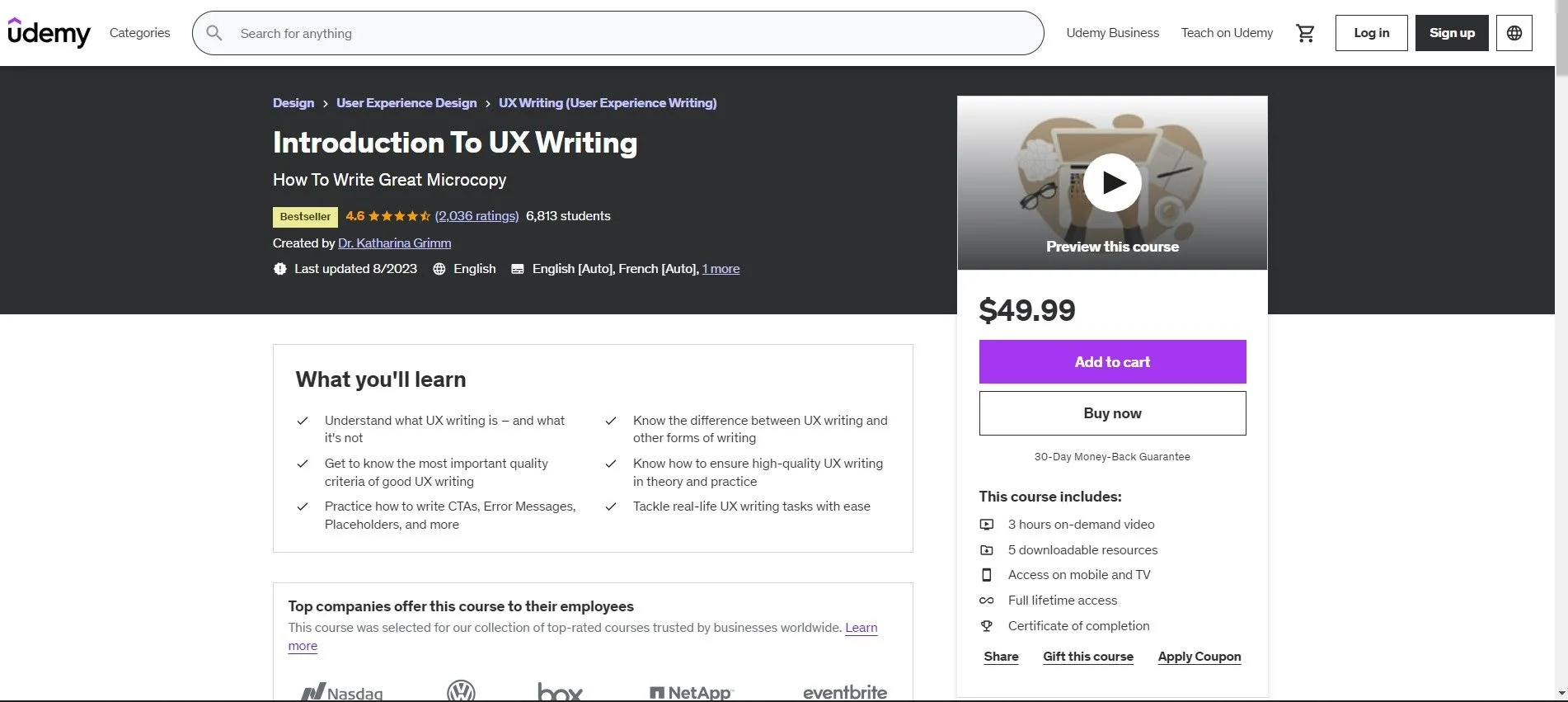Open Udemy Business in navigation
This screenshot has width=1568, height=702.
[x=1112, y=33]
